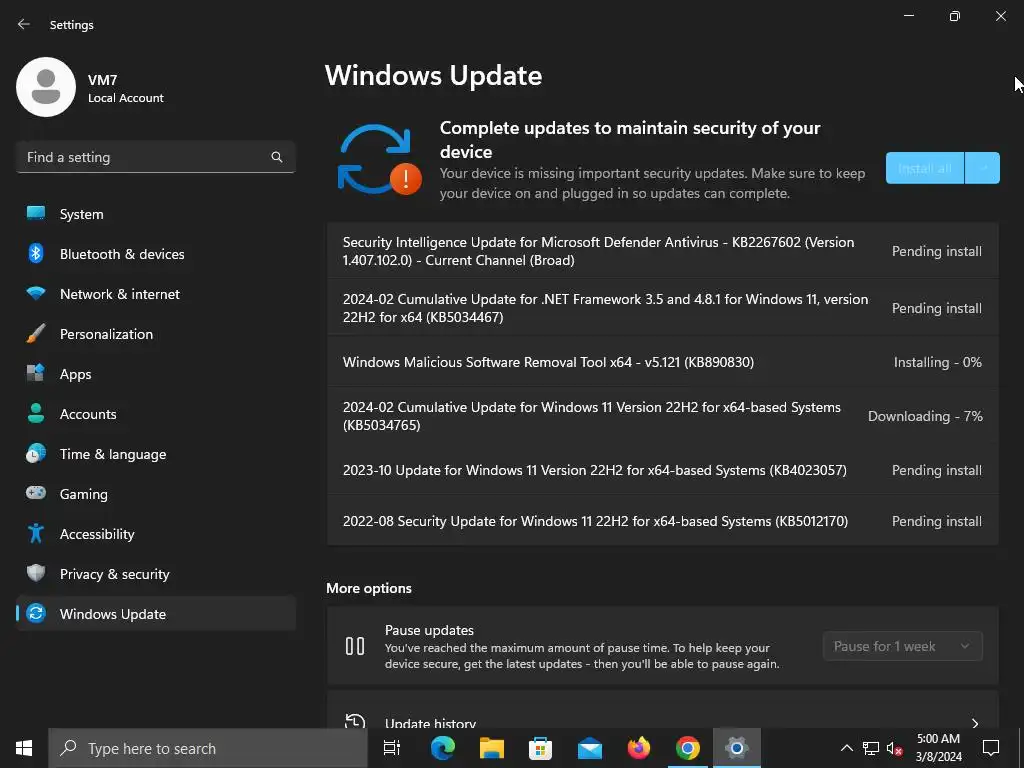
Task: Click the magnifier icon in Find a setting
Action: pyautogui.click(x=277, y=157)
